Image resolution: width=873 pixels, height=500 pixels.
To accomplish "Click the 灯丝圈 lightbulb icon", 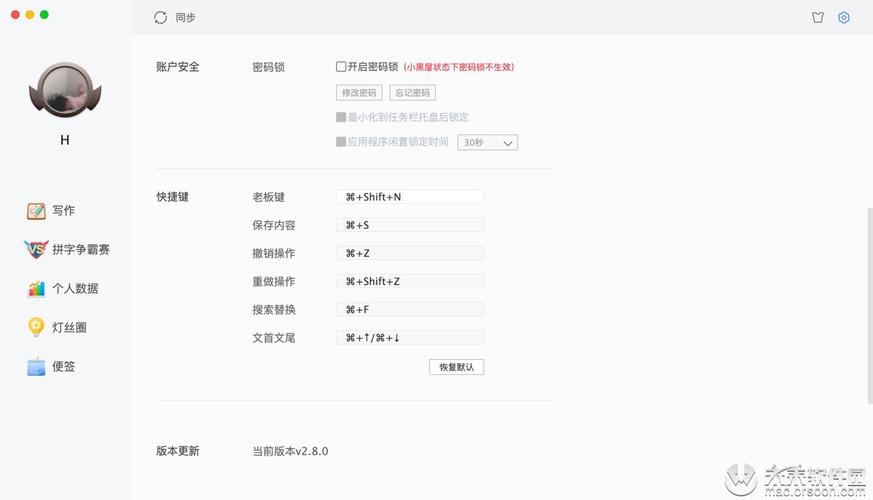I will 36,327.
